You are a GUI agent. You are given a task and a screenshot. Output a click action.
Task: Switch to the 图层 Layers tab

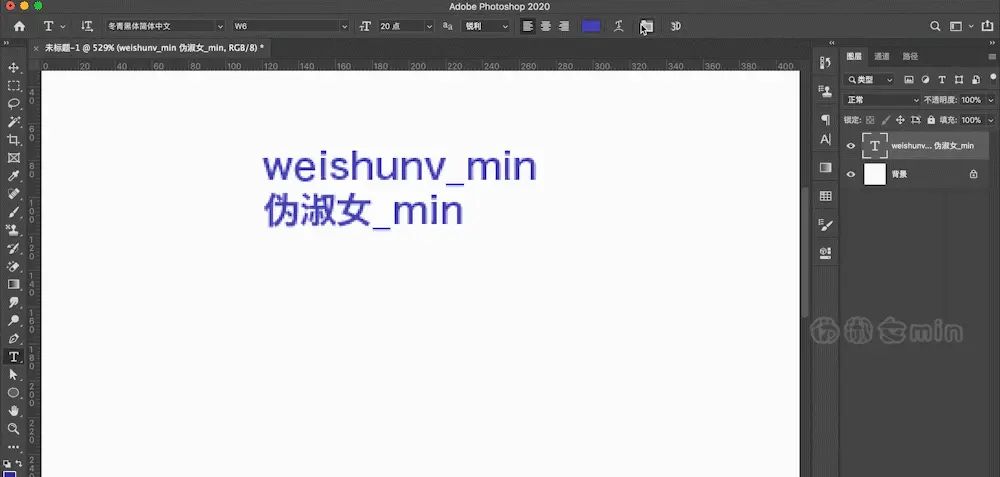[x=854, y=56]
